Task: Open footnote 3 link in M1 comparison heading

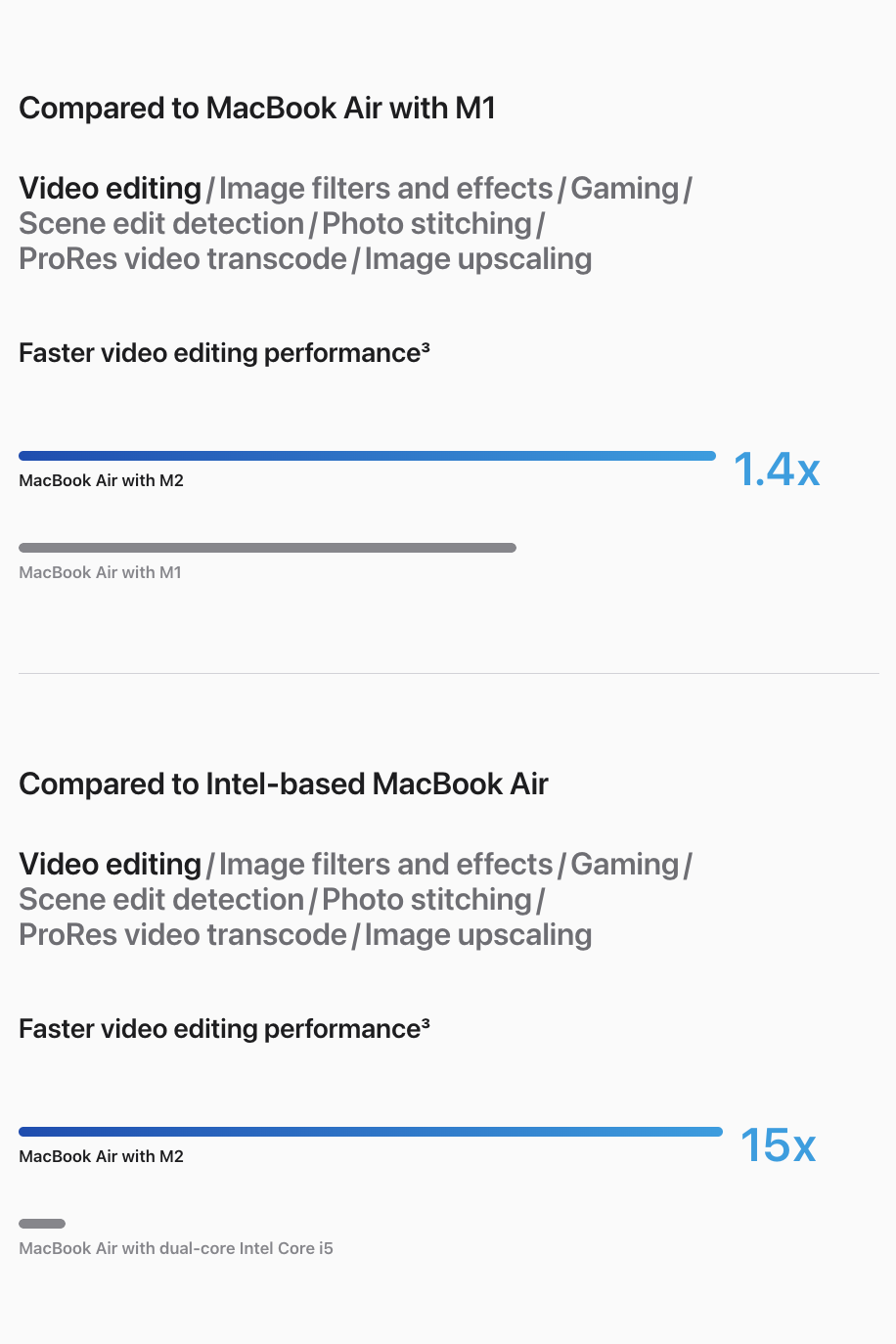Action: (x=426, y=346)
